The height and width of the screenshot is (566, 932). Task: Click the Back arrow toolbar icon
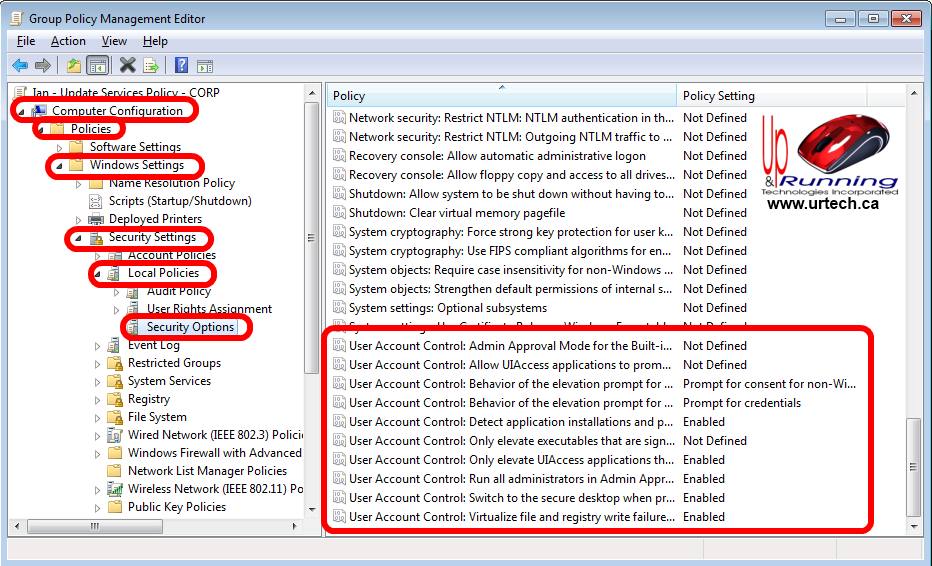[19, 66]
